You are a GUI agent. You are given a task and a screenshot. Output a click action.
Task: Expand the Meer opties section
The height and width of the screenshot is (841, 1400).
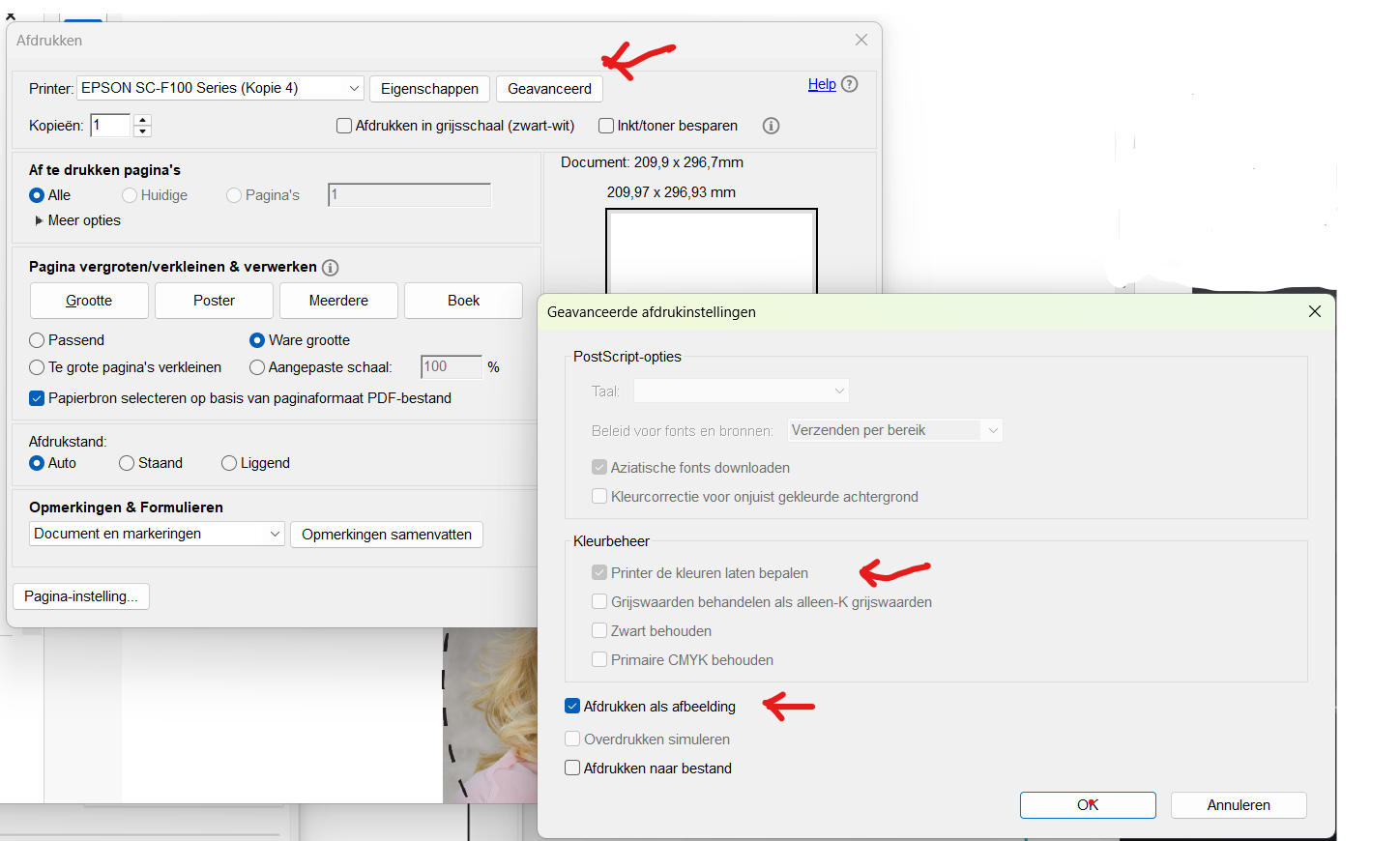click(40, 220)
